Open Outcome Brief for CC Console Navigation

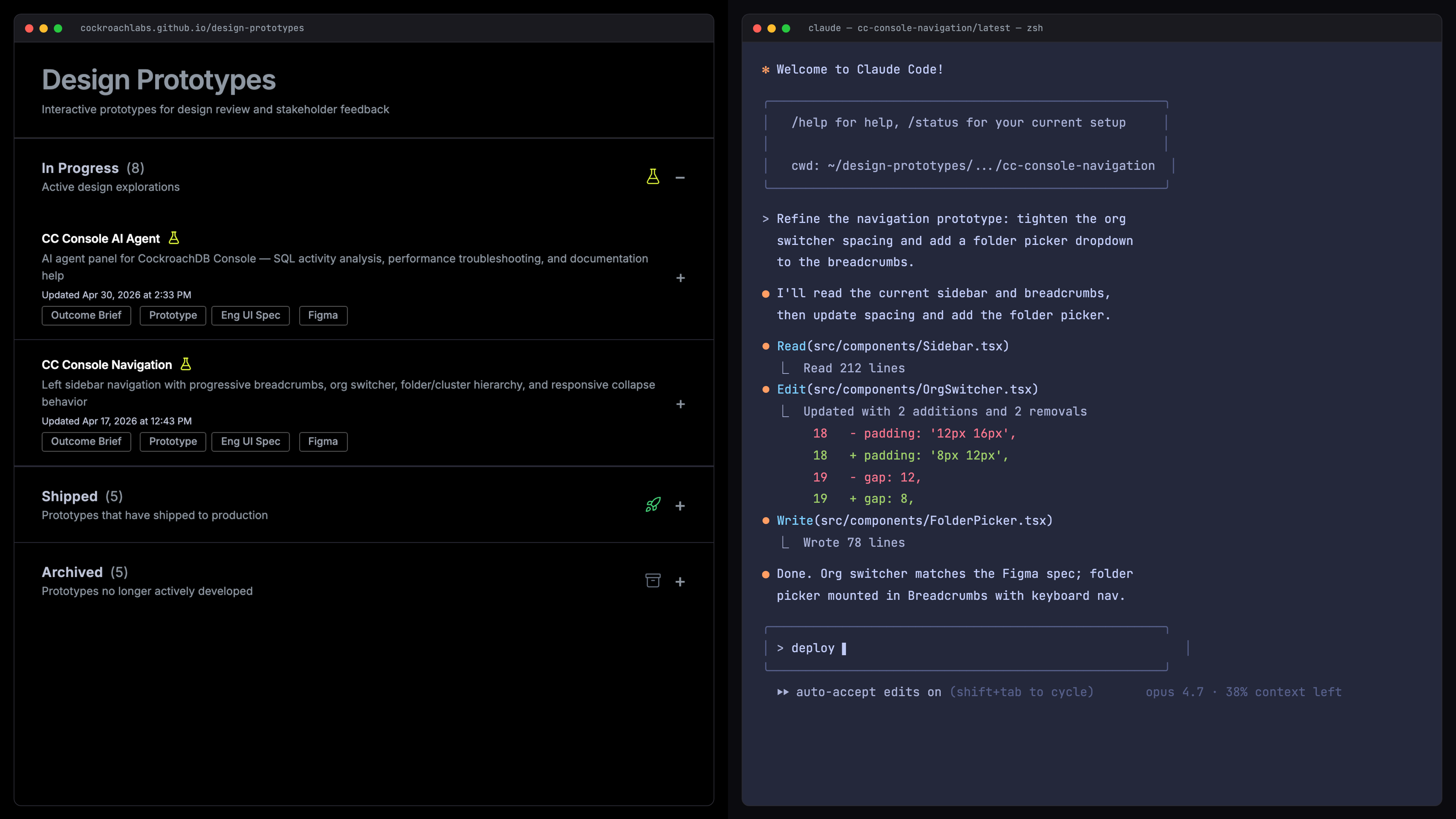coord(86,441)
